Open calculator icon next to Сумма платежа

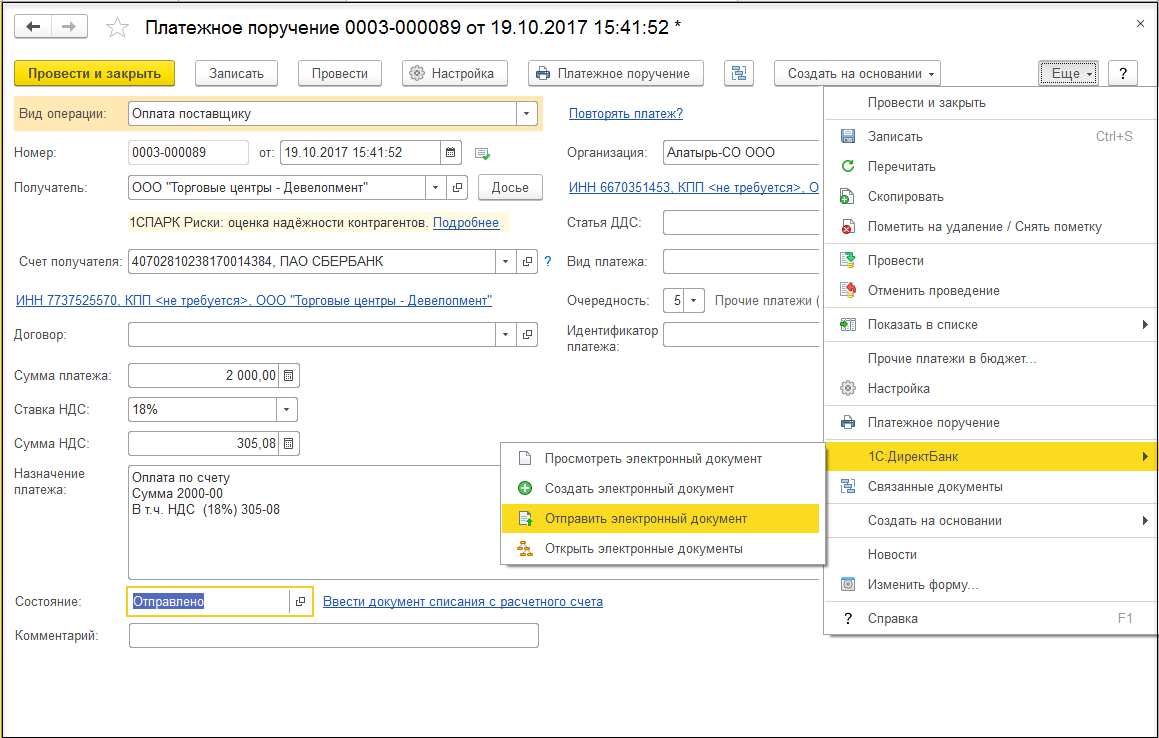[288, 375]
